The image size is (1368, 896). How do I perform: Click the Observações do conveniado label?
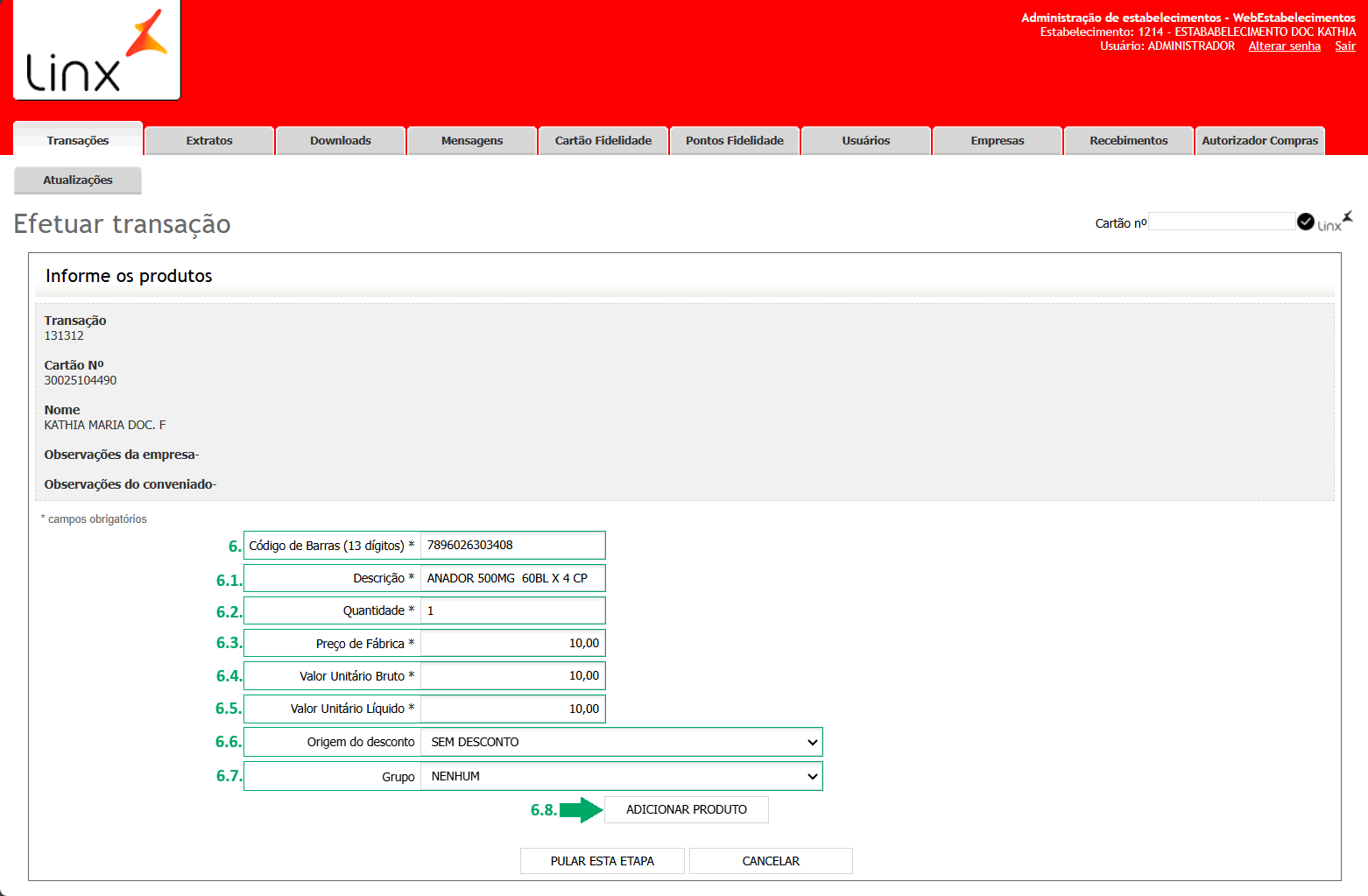pos(129,484)
